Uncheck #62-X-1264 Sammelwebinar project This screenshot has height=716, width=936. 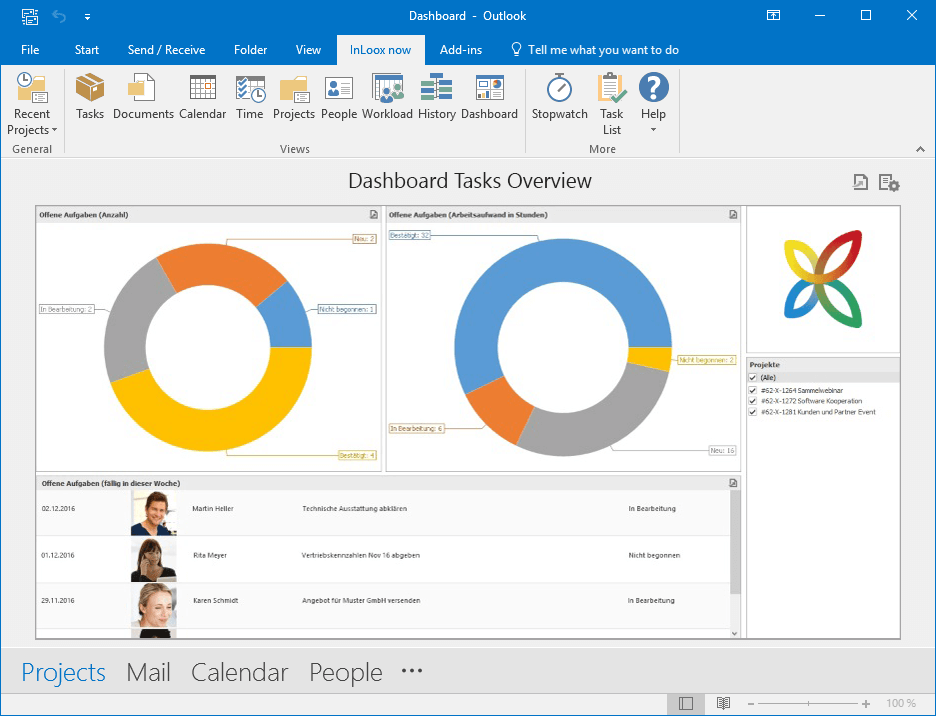point(753,391)
